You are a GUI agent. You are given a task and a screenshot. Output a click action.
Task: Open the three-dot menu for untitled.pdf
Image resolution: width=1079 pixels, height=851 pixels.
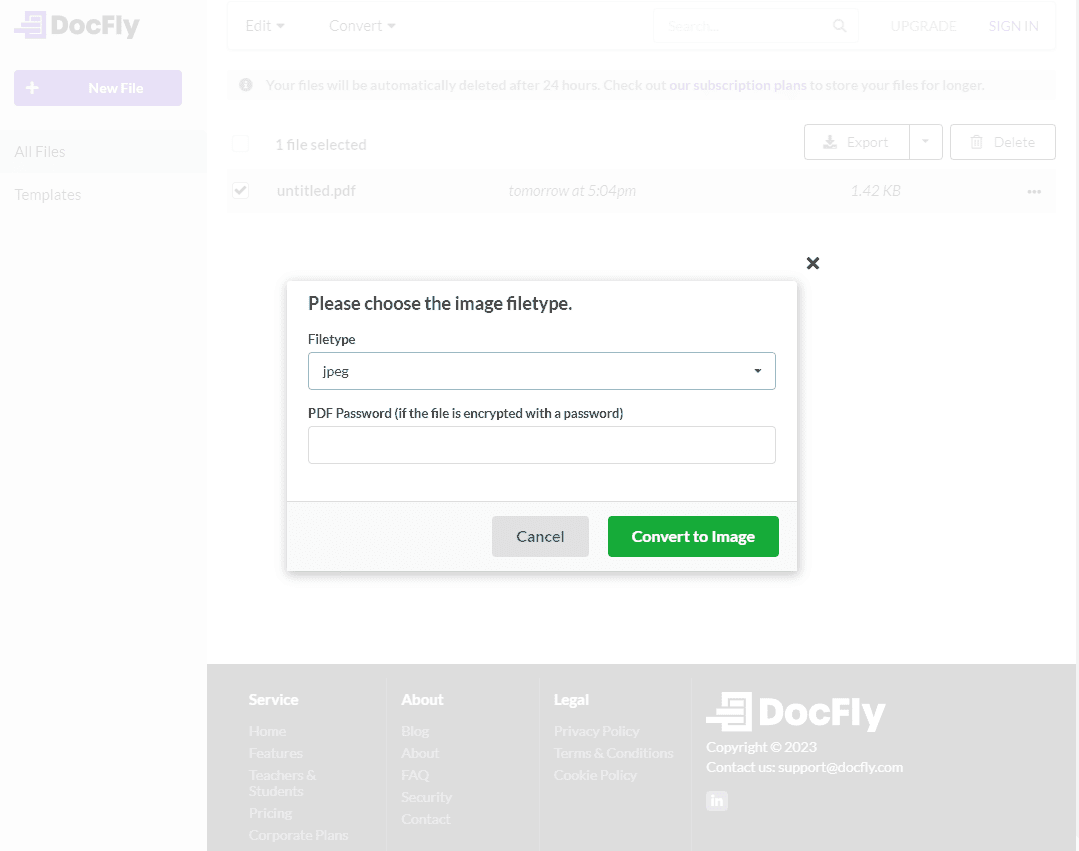tap(1034, 192)
